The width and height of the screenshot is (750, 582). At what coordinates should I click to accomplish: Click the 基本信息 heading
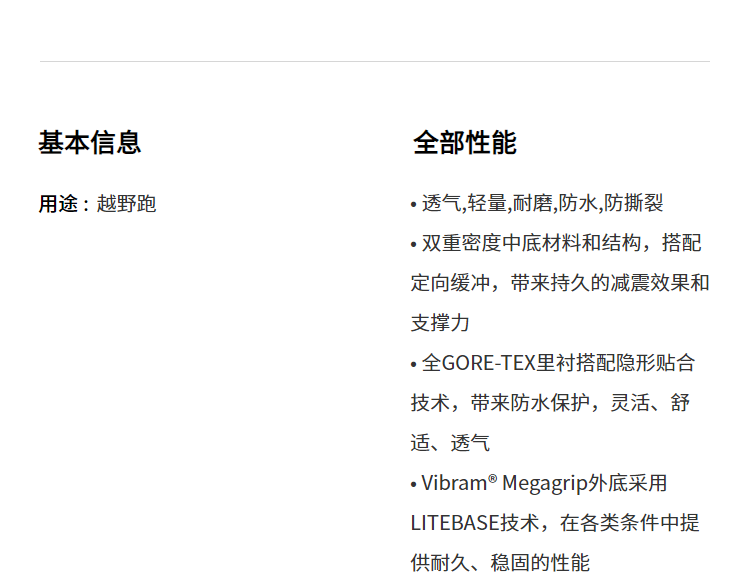pos(90,143)
